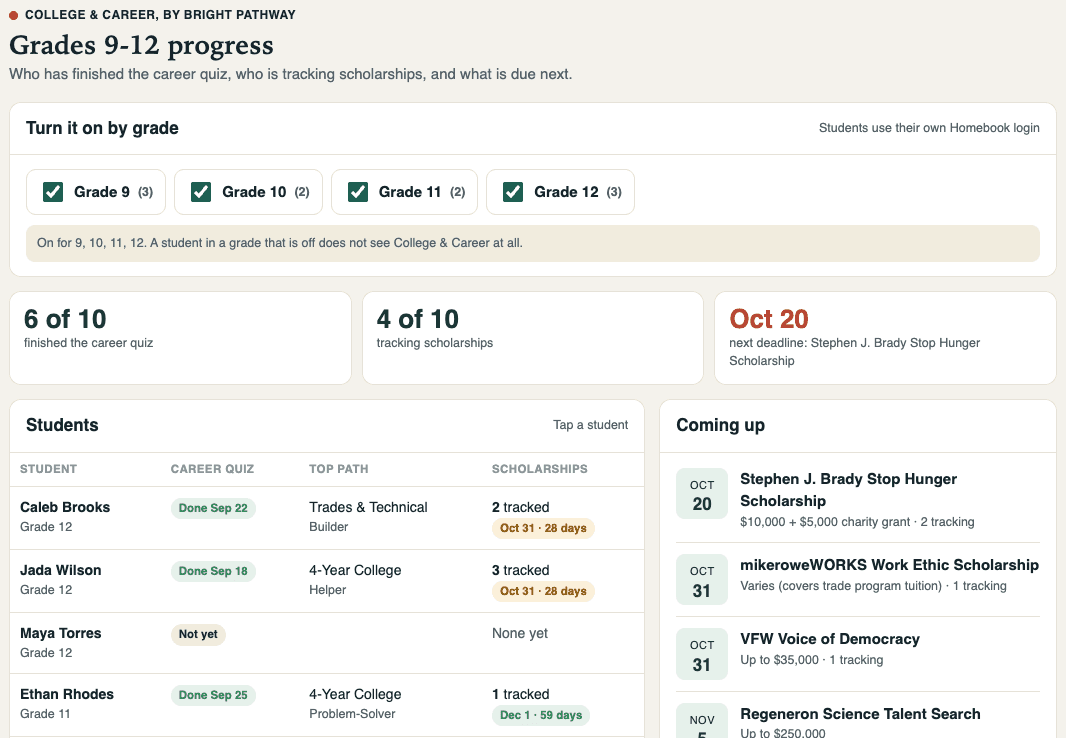Click the SCHOLARSHIPS column header
1066x738 pixels.
pyautogui.click(x=540, y=469)
